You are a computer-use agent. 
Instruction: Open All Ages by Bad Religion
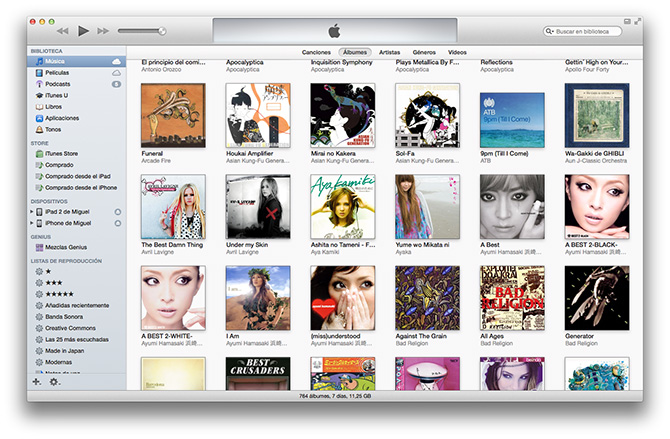[512, 298]
